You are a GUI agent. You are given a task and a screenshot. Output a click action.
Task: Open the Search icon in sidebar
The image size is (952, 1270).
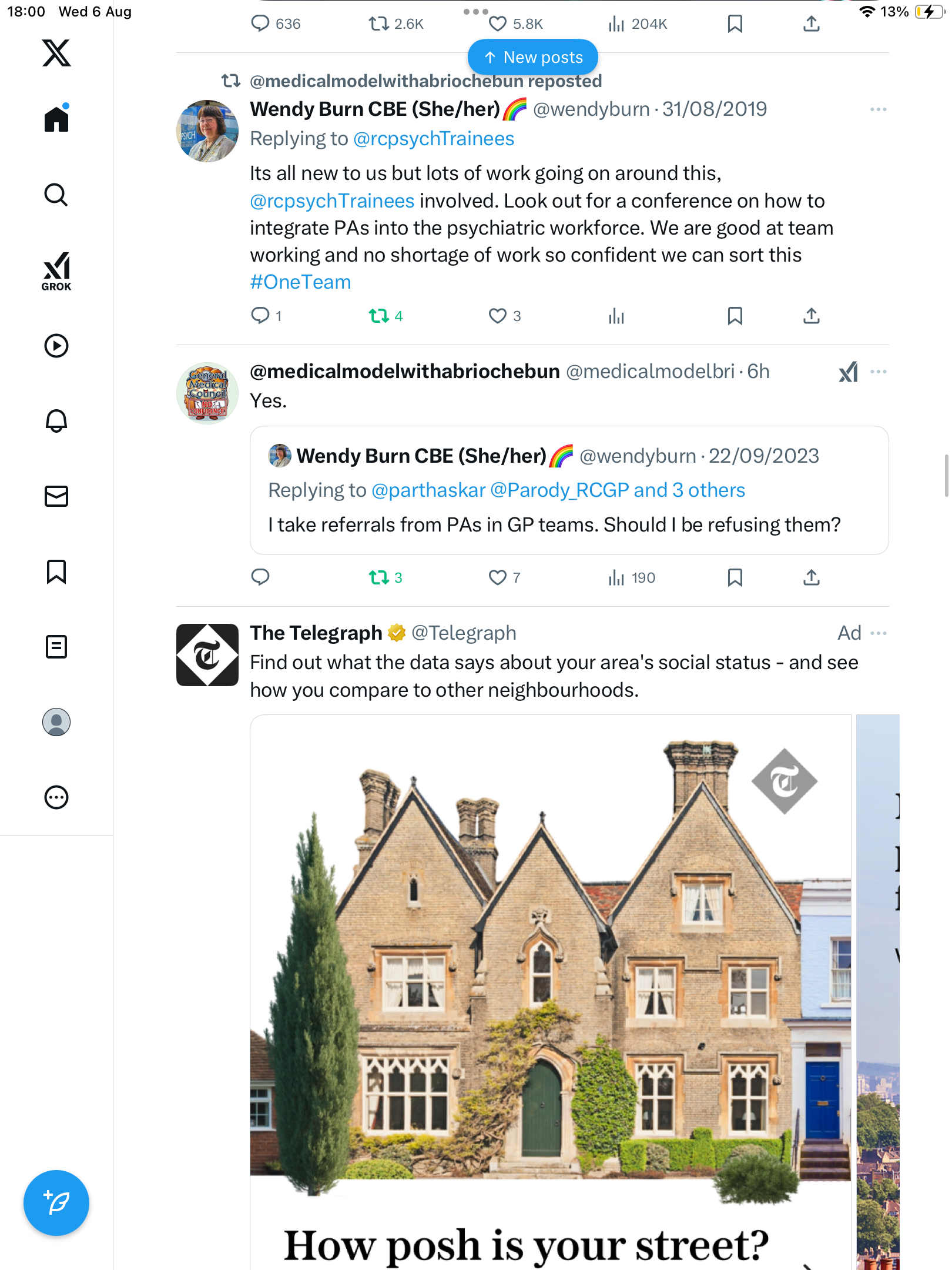(56, 195)
